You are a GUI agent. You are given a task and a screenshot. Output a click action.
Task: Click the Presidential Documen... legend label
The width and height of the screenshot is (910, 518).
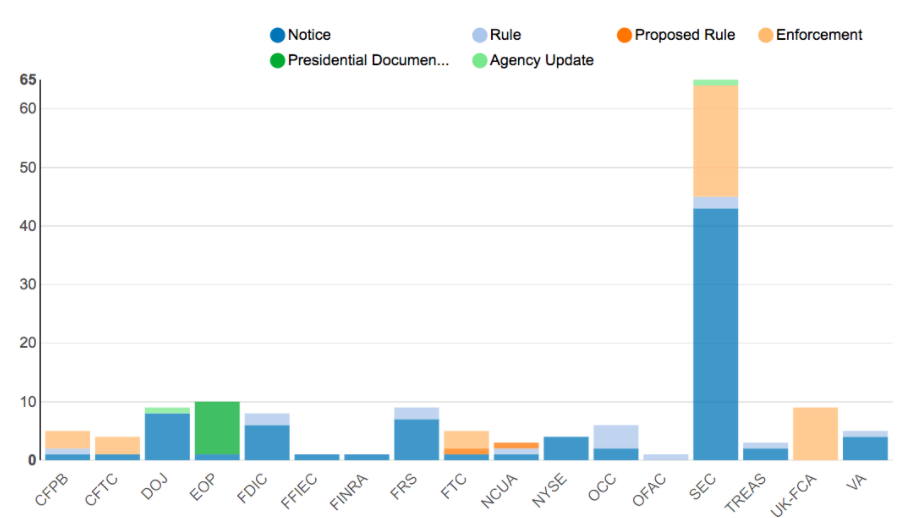coord(369,60)
